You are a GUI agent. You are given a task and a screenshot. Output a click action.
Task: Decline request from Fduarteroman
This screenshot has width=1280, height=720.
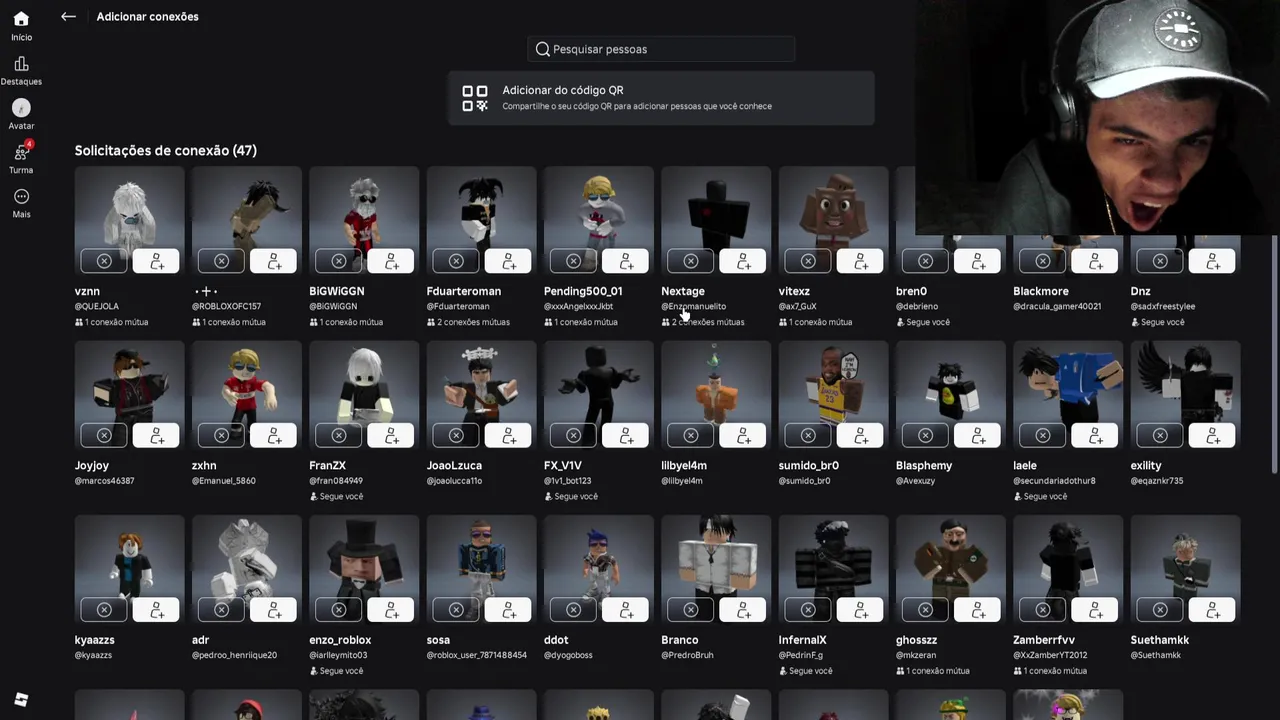[456, 261]
